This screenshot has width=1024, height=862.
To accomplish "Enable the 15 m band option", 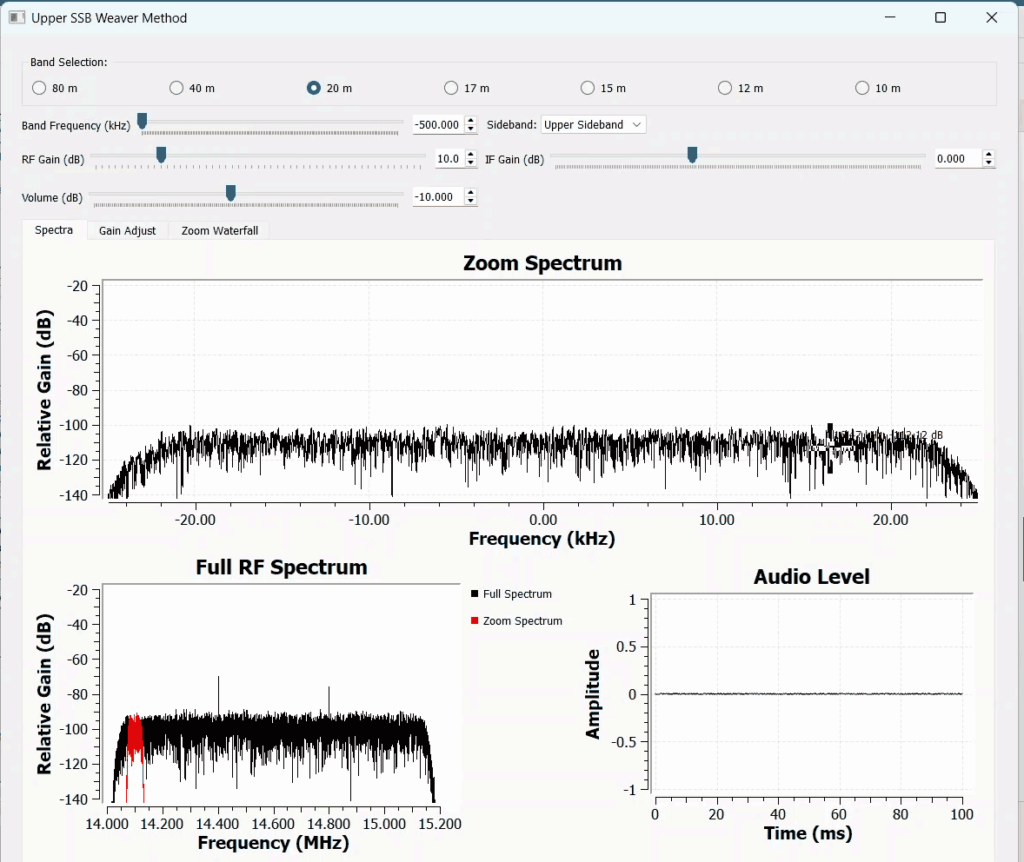I will (x=586, y=88).
